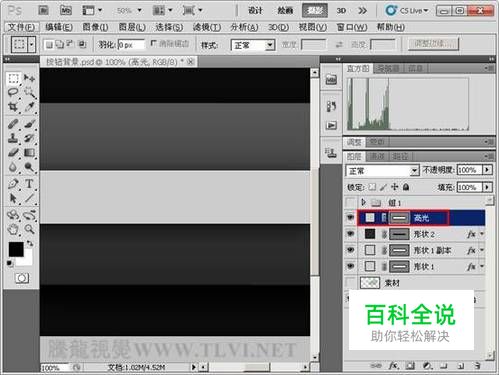The width and height of the screenshot is (499, 375).
Task: Open the 文件(F) menu
Action: click(21, 27)
